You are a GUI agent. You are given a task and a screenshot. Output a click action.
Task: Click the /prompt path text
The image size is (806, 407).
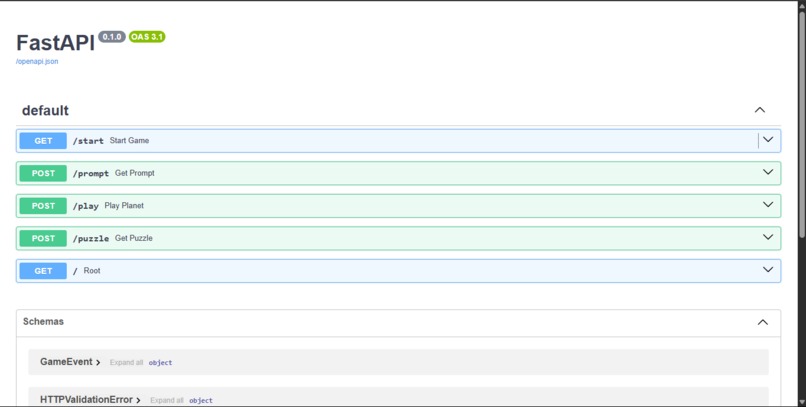[x=90, y=174]
